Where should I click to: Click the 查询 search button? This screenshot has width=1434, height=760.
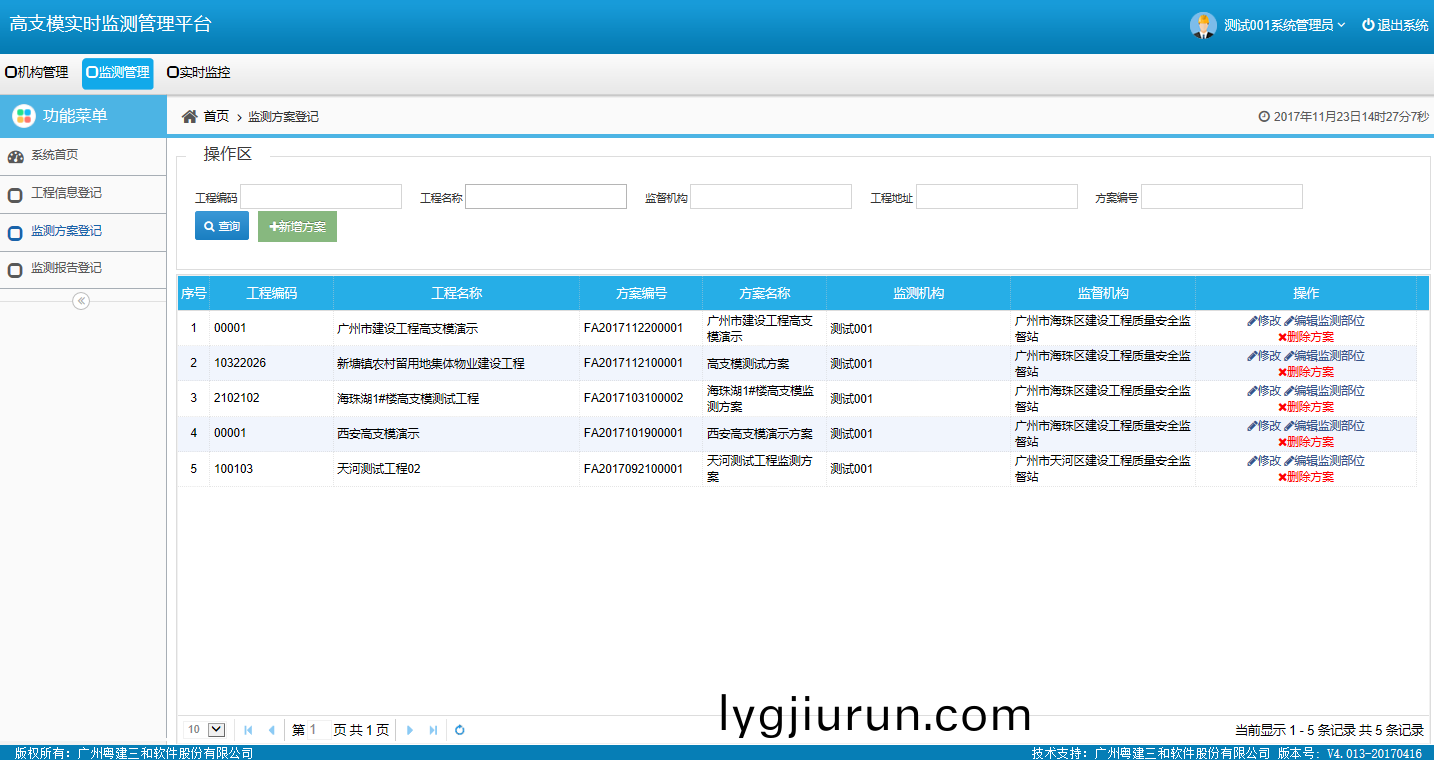coord(222,227)
